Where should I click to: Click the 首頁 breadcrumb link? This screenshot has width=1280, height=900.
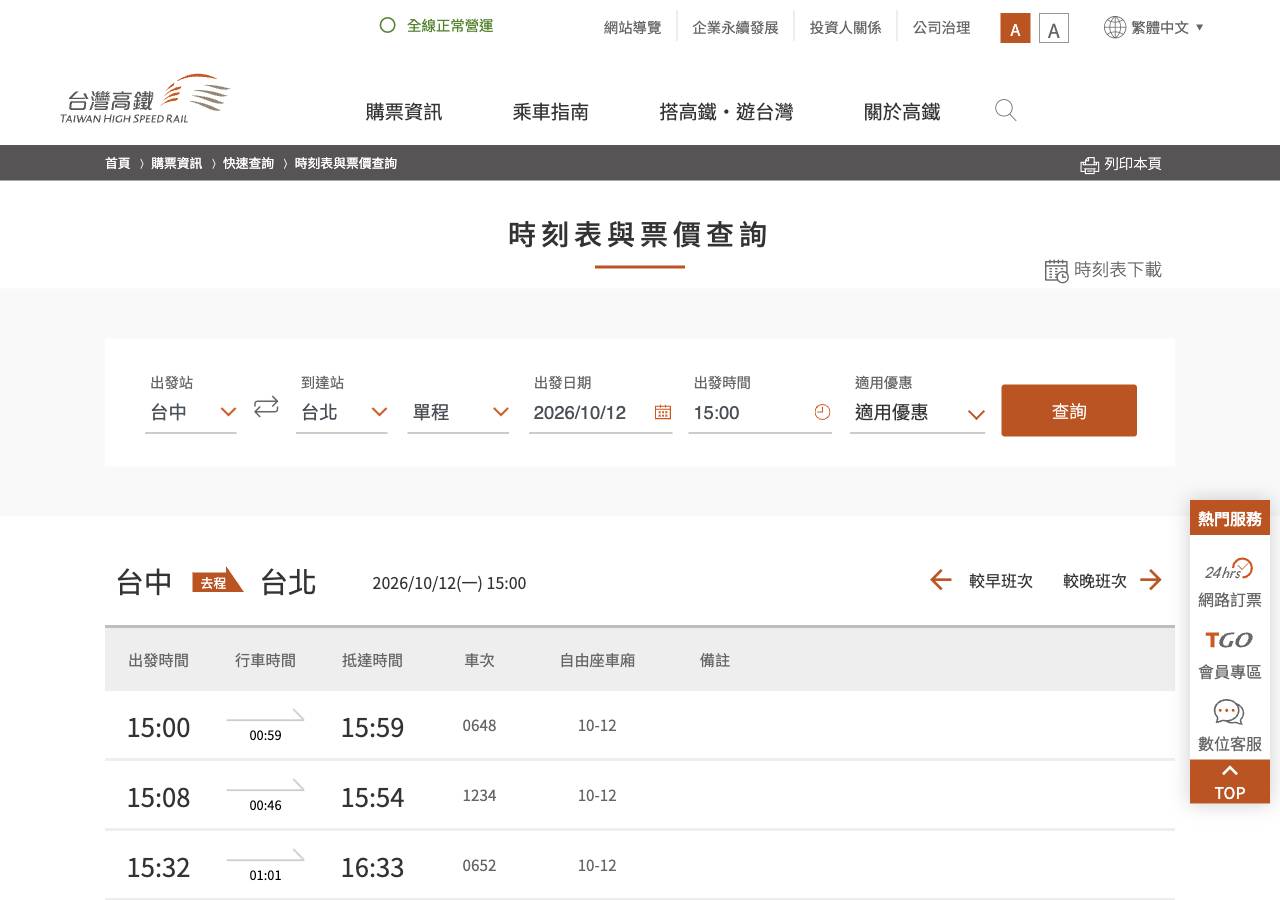pos(118,163)
